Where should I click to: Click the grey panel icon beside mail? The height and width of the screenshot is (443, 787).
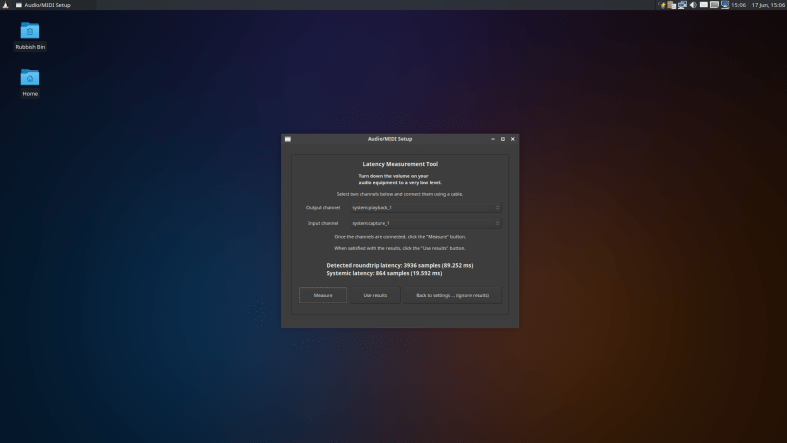714,5
